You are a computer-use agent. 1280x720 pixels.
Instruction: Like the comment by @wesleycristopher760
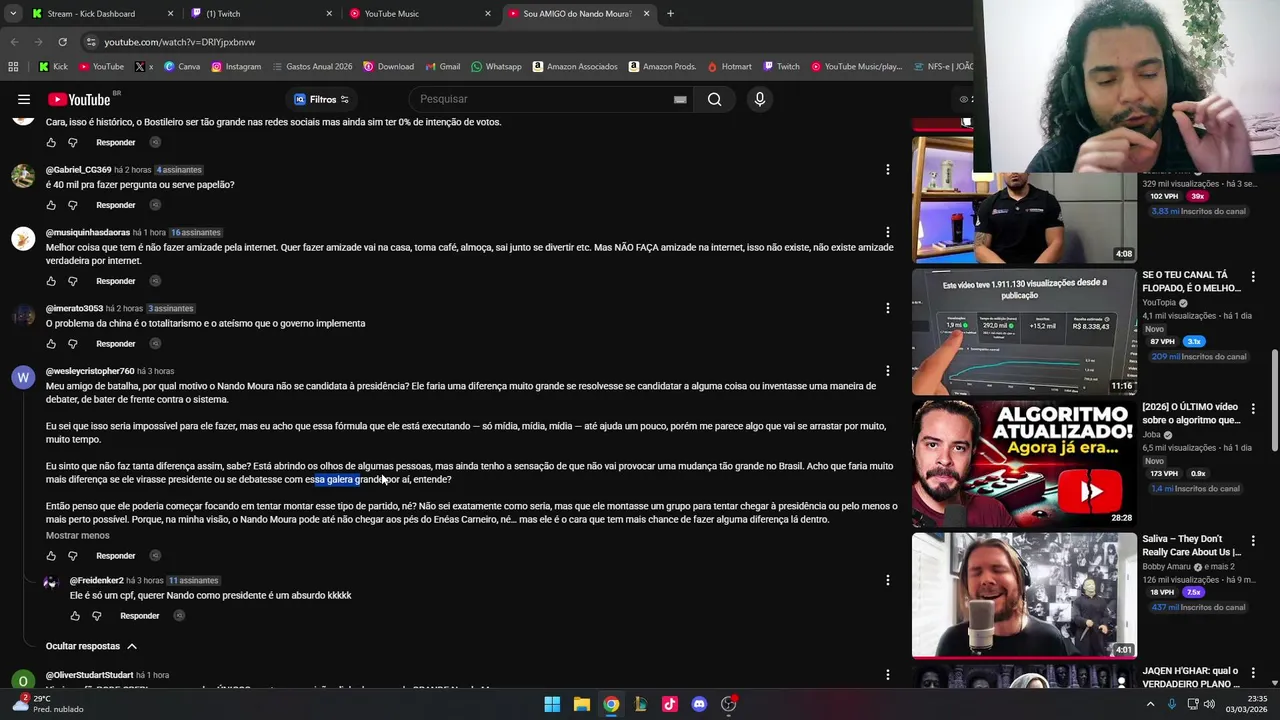click(51, 556)
